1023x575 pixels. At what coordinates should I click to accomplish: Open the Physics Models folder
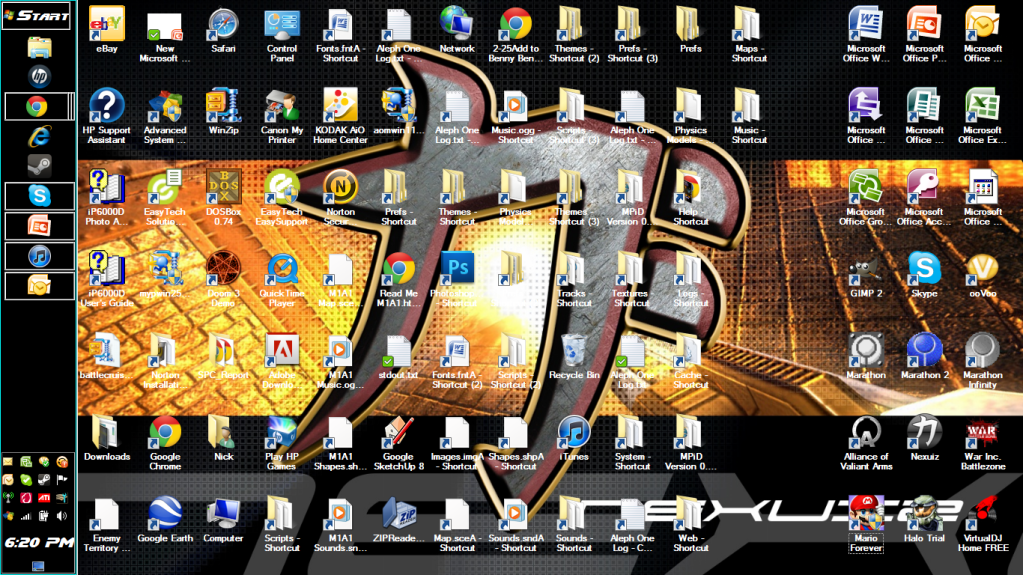tap(690, 116)
